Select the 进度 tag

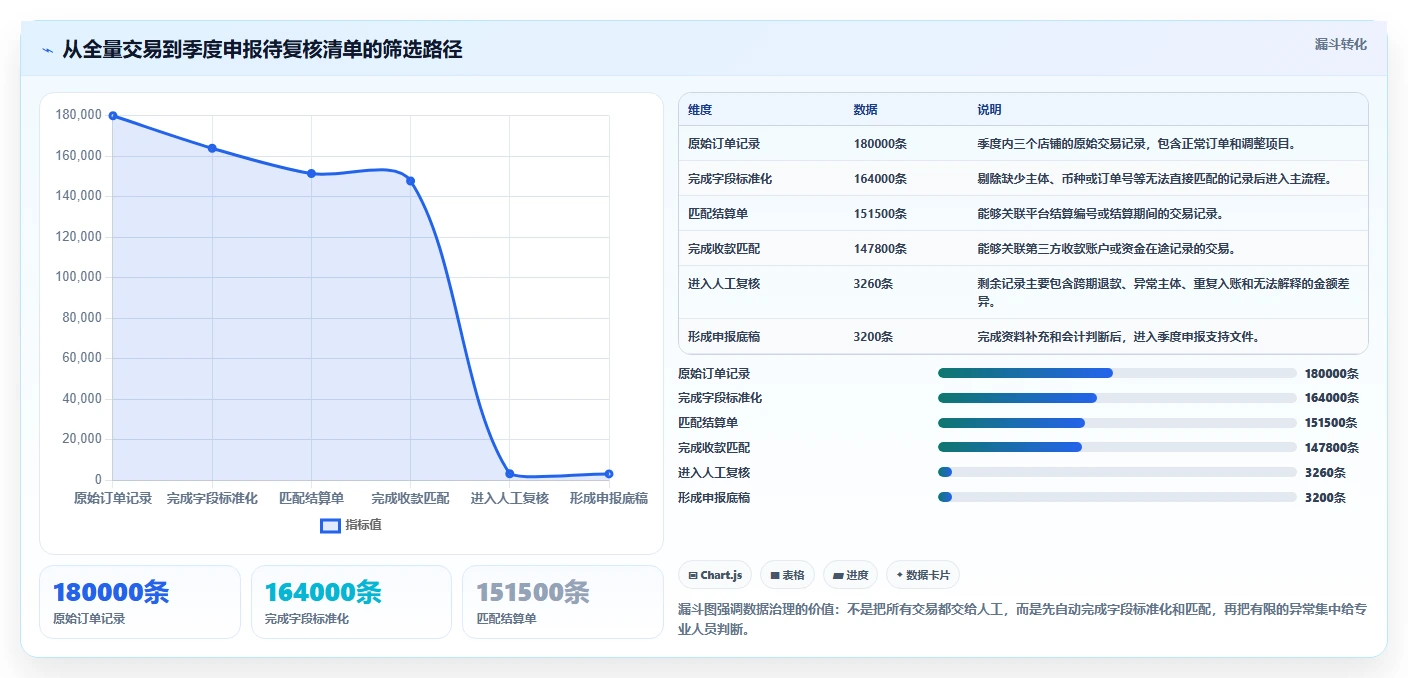(x=850, y=575)
